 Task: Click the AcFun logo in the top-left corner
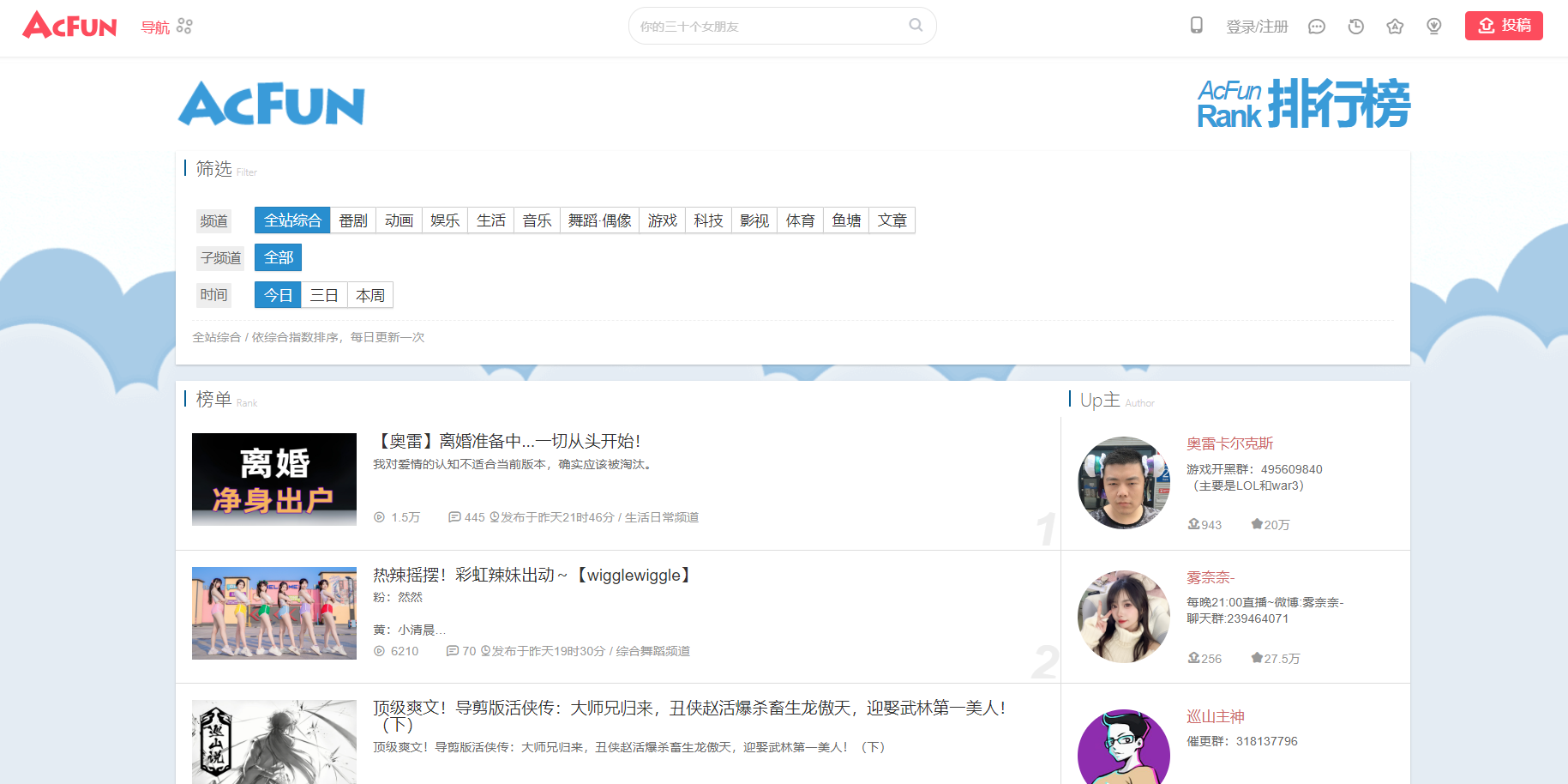(x=69, y=26)
